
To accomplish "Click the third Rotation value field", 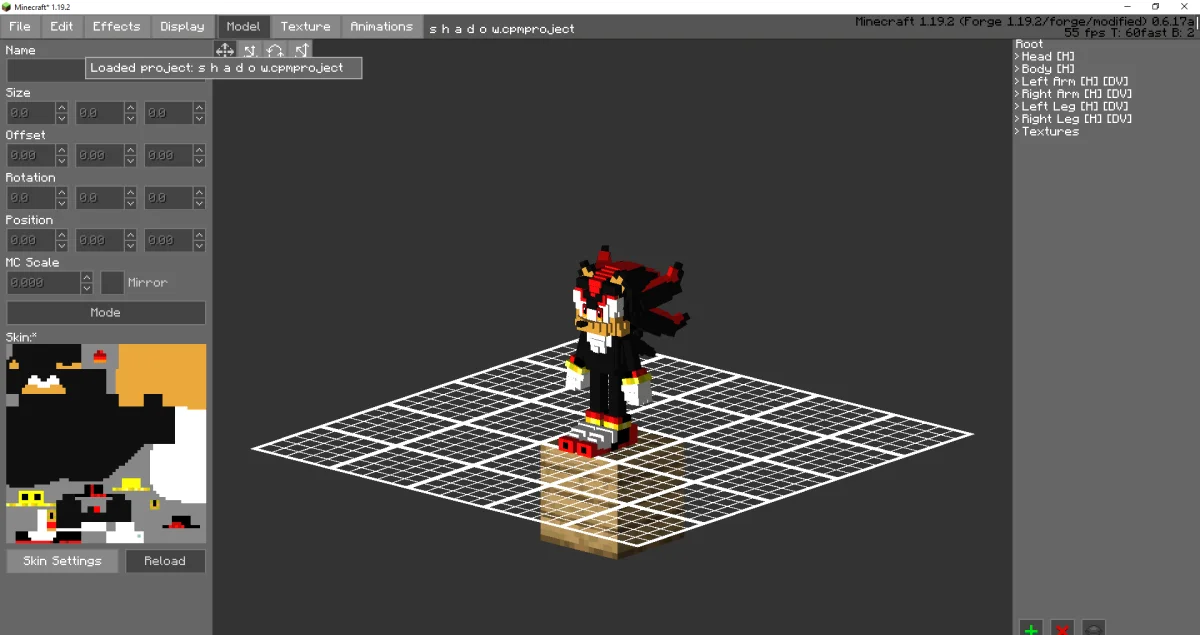I will (169, 198).
